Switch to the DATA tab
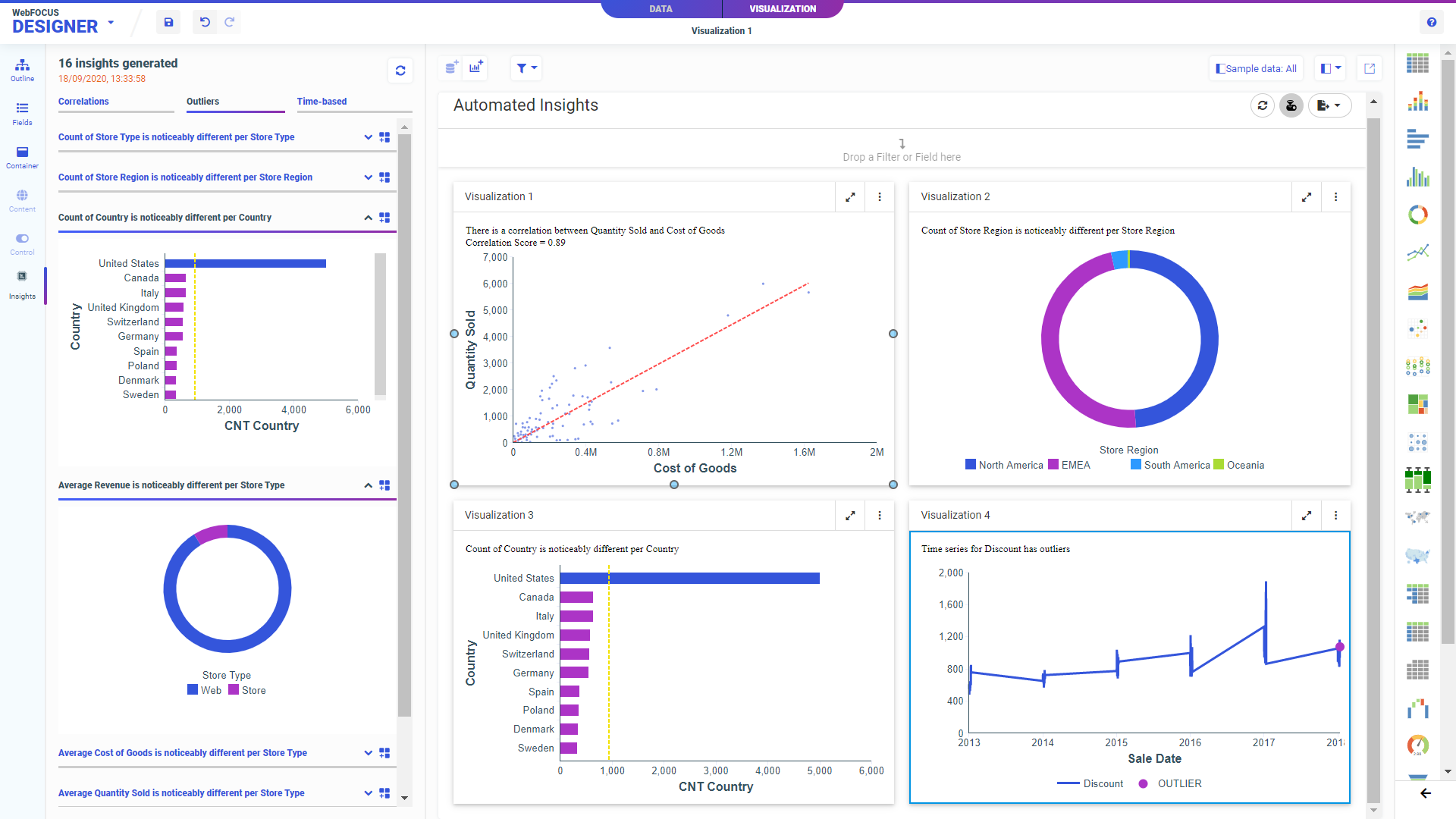Screen dimensions: 1456x819 [661, 9]
